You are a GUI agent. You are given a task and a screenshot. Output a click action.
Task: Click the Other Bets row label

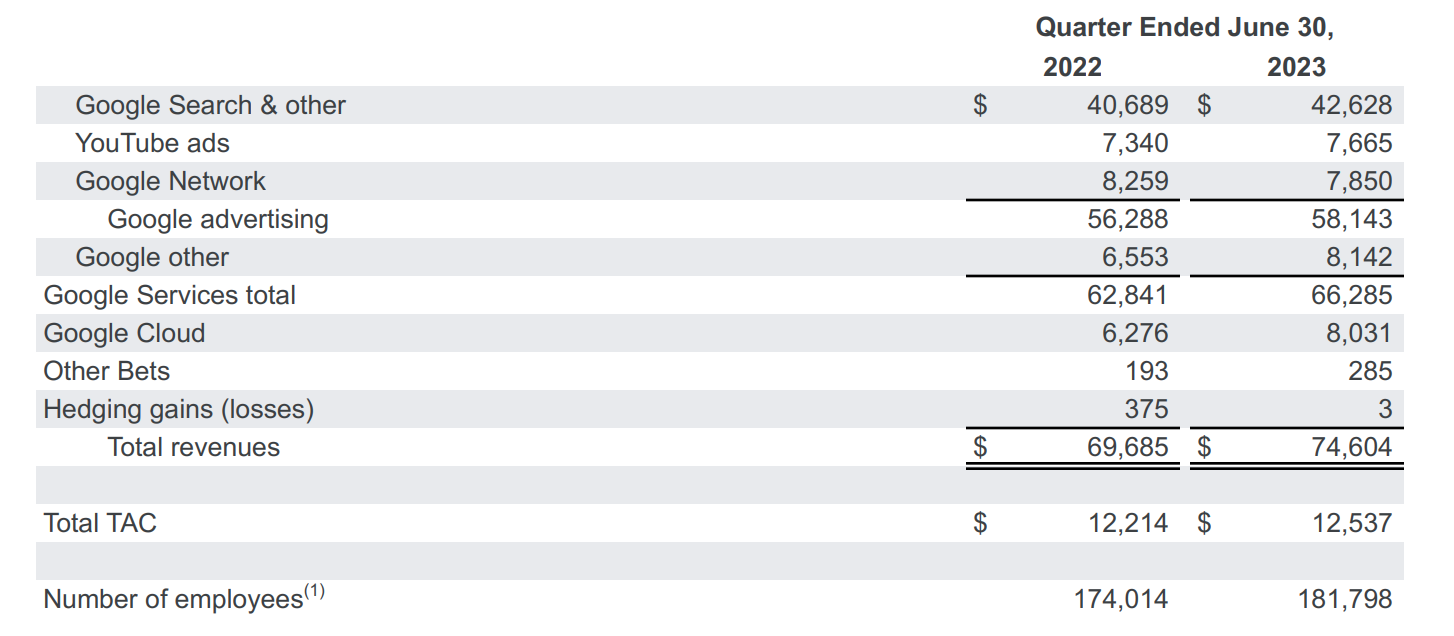coord(106,371)
